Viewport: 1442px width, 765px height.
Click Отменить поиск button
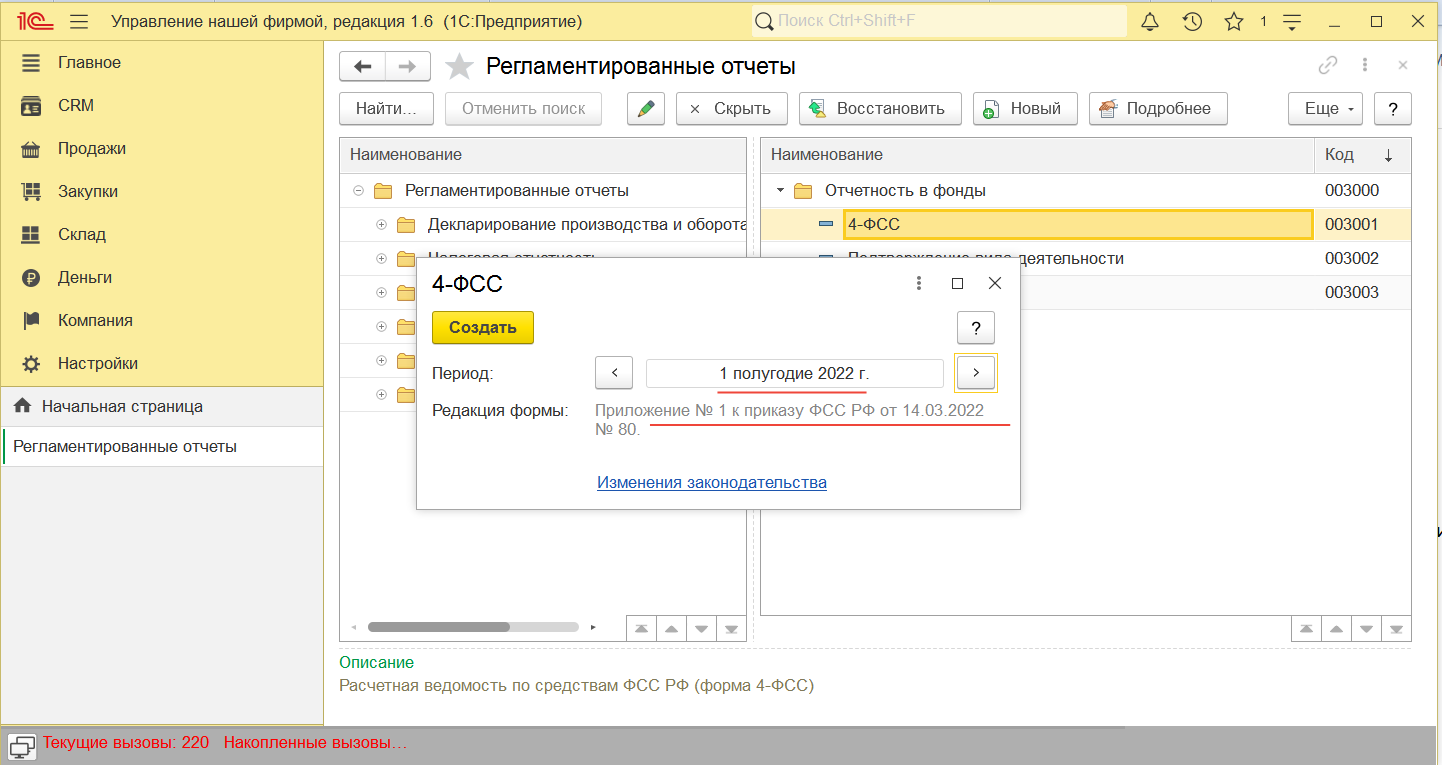click(x=524, y=109)
